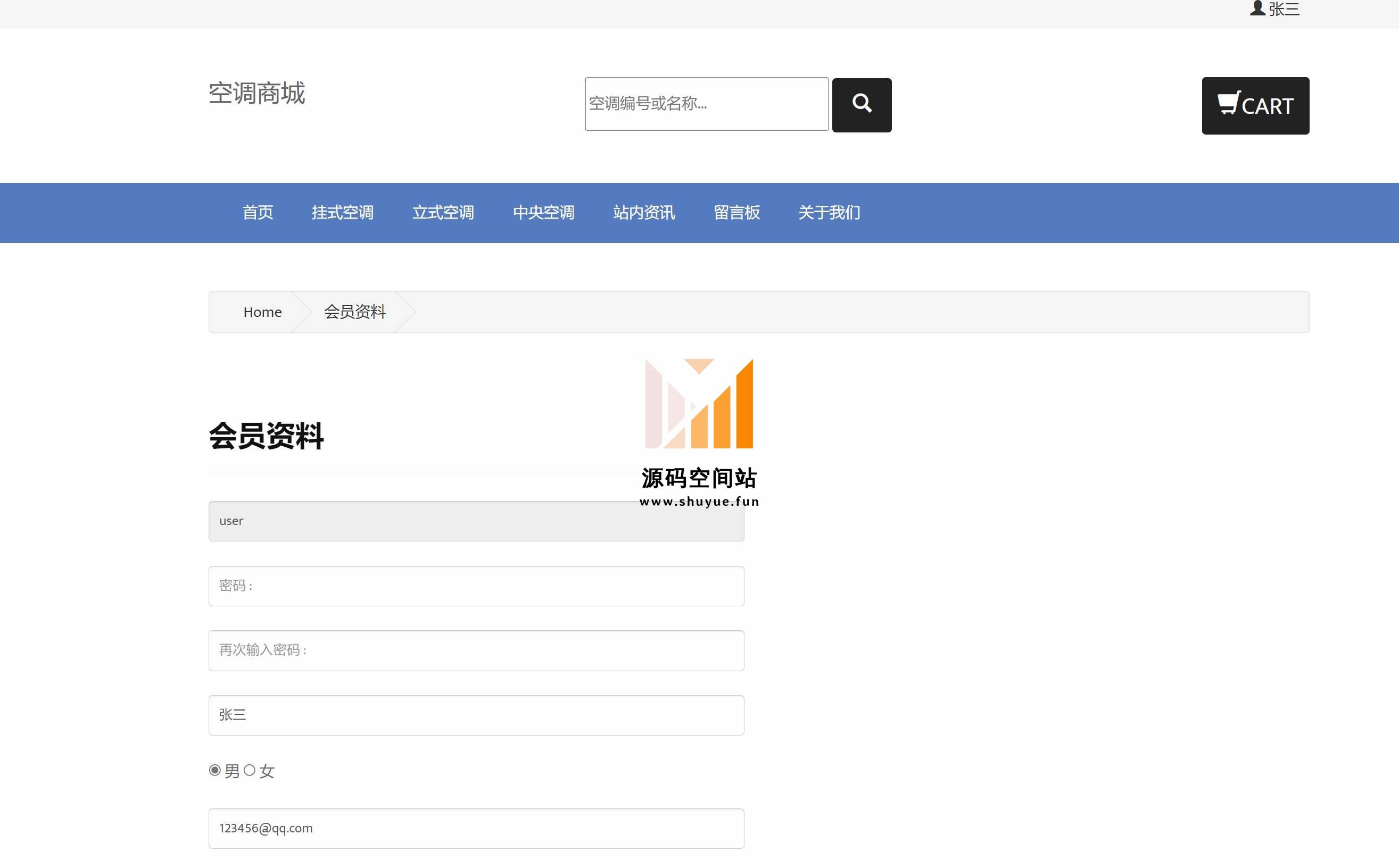The image size is (1399, 868).
Task: Click the 再次输入密码 field
Action: 476,650
